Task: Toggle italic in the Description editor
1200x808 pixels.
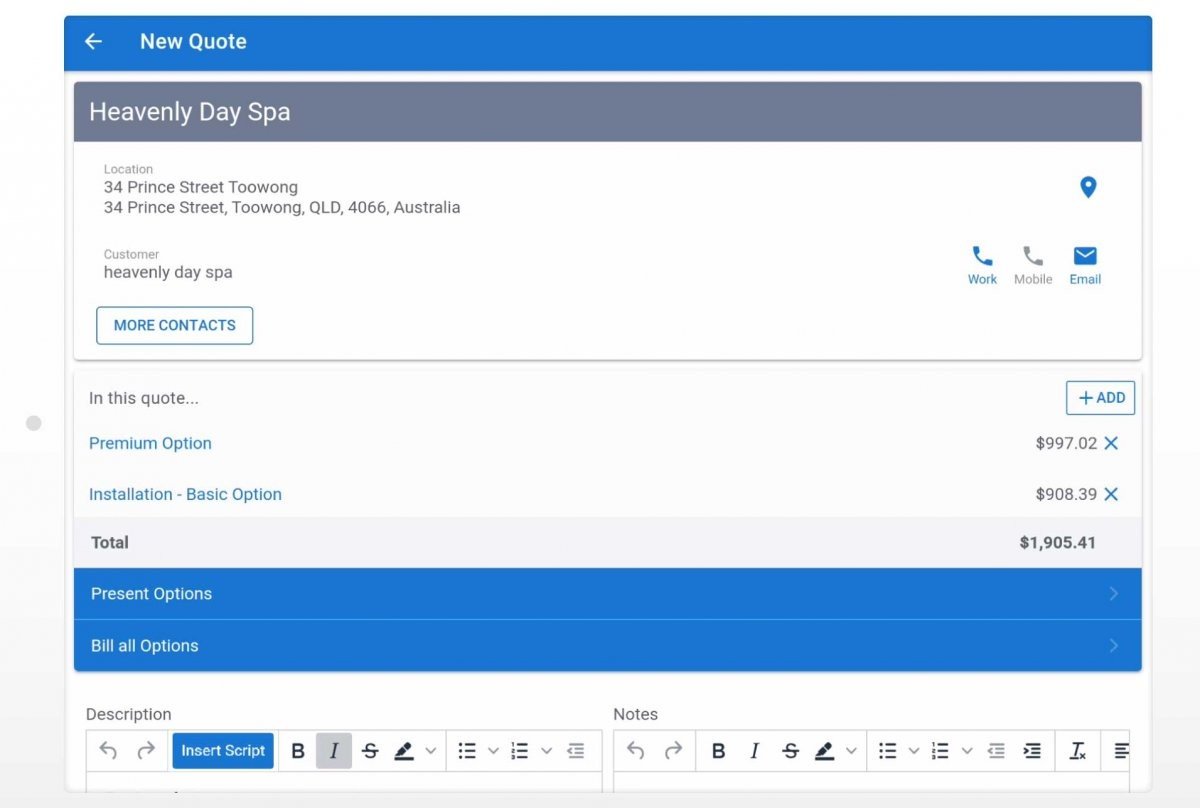Action: click(x=334, y=751)
